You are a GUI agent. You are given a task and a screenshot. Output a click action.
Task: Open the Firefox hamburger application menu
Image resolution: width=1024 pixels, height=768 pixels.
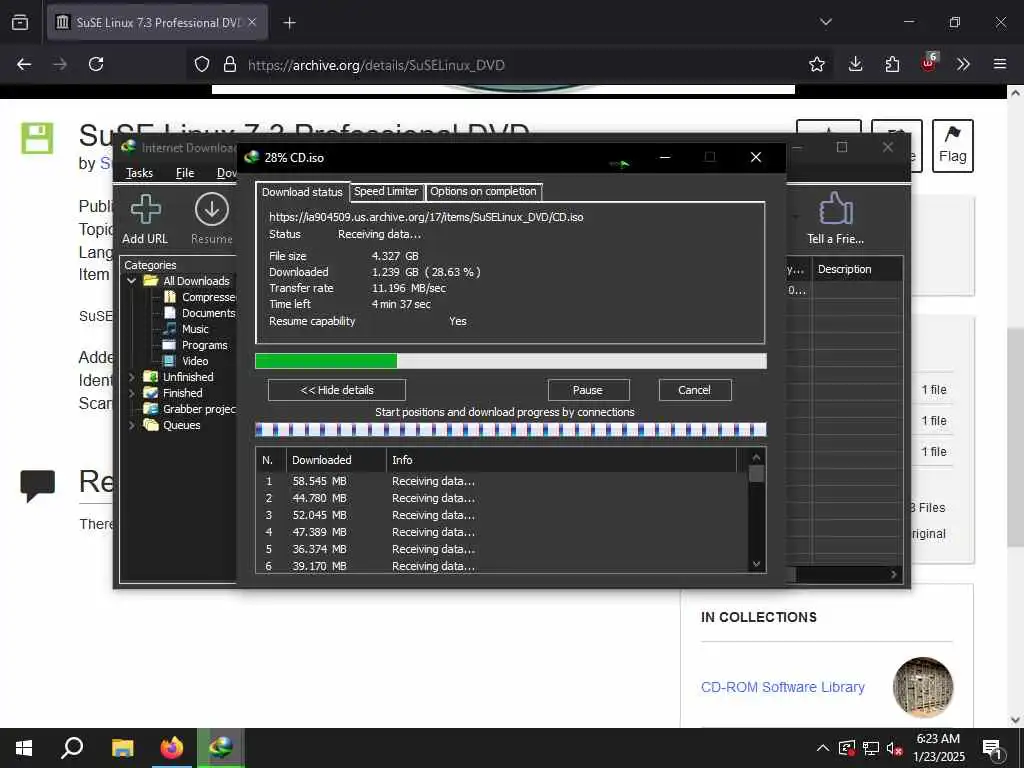(999, 64)
